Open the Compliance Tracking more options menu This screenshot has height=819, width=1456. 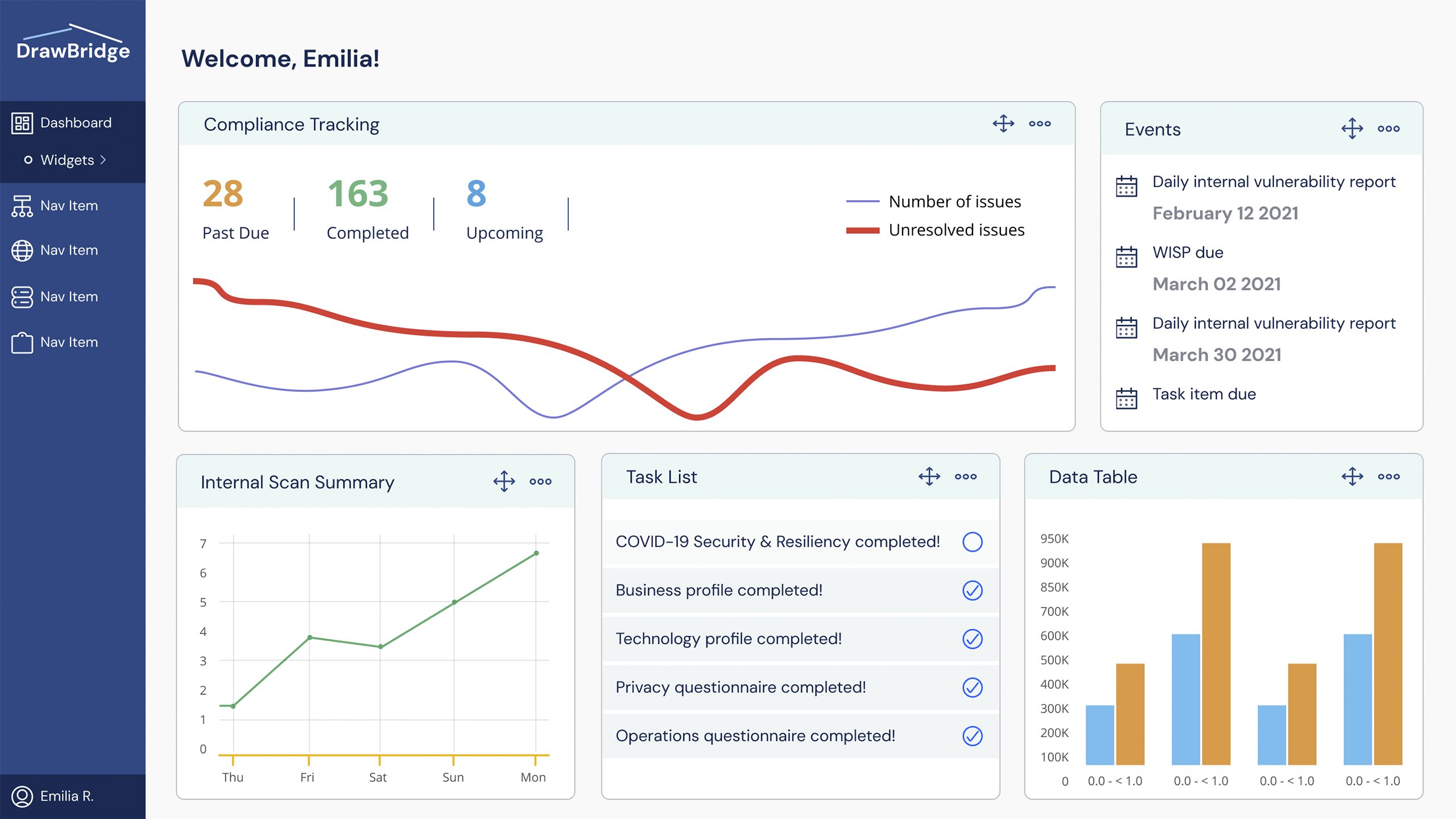click(x=1040, y=123)
